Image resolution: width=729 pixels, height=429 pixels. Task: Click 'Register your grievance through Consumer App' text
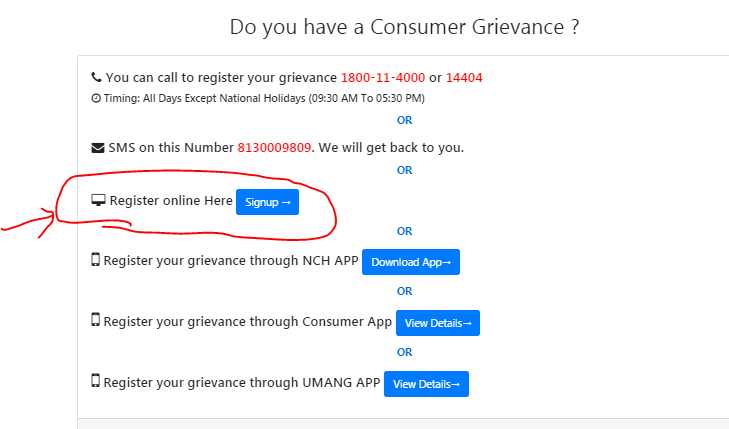247,321
